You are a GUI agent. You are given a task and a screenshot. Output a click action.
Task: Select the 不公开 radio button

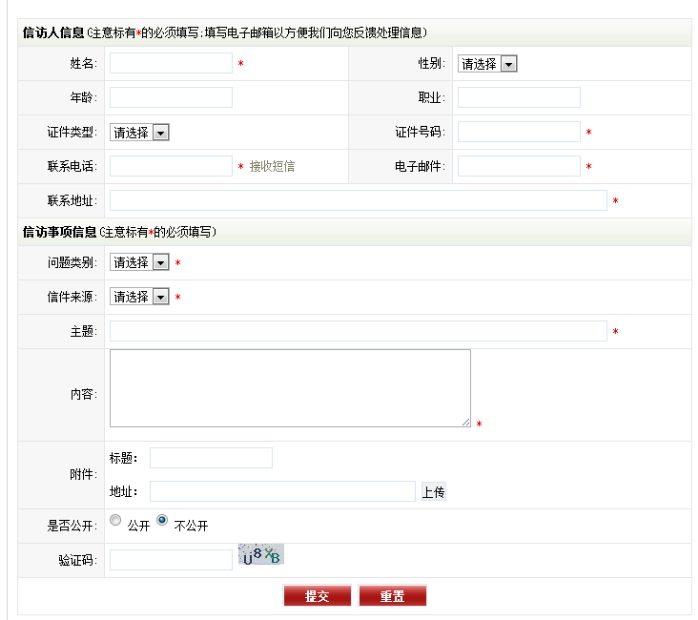[162, 521]
